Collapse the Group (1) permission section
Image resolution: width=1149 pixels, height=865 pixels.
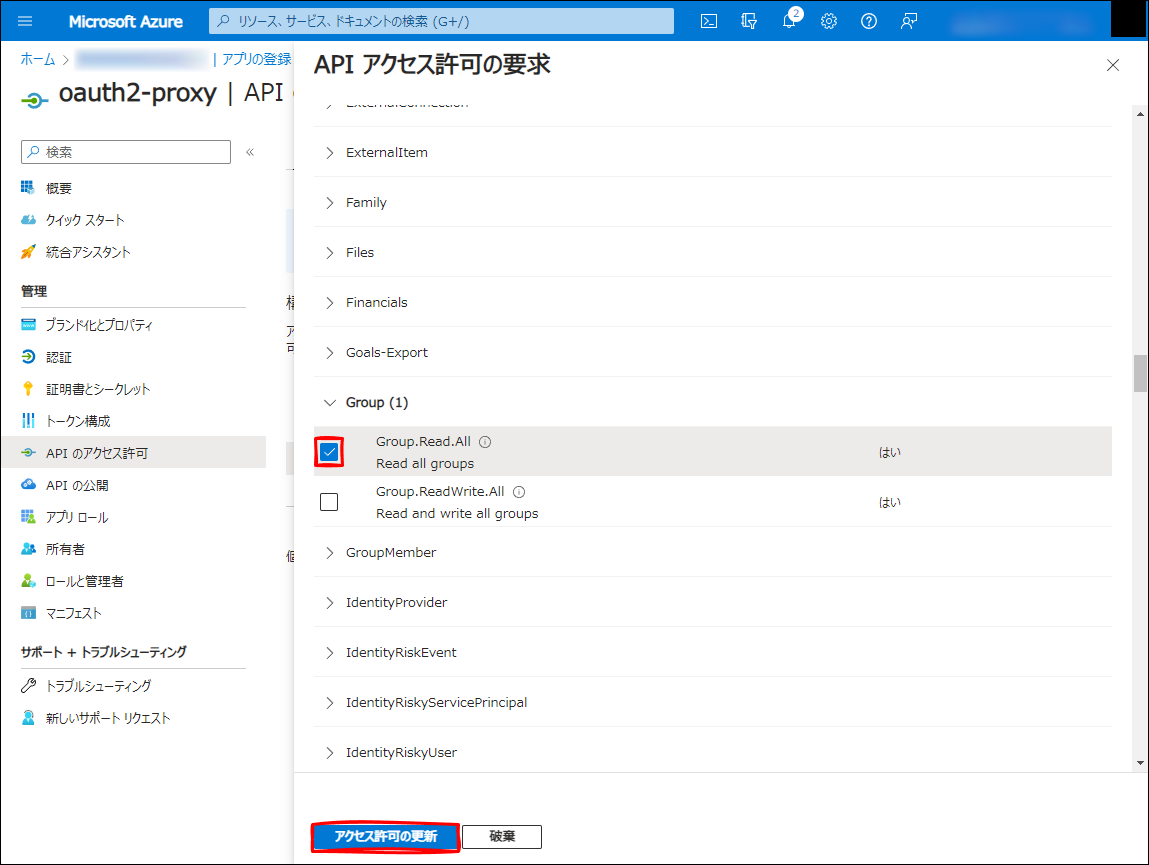click(x=330, y=402)
